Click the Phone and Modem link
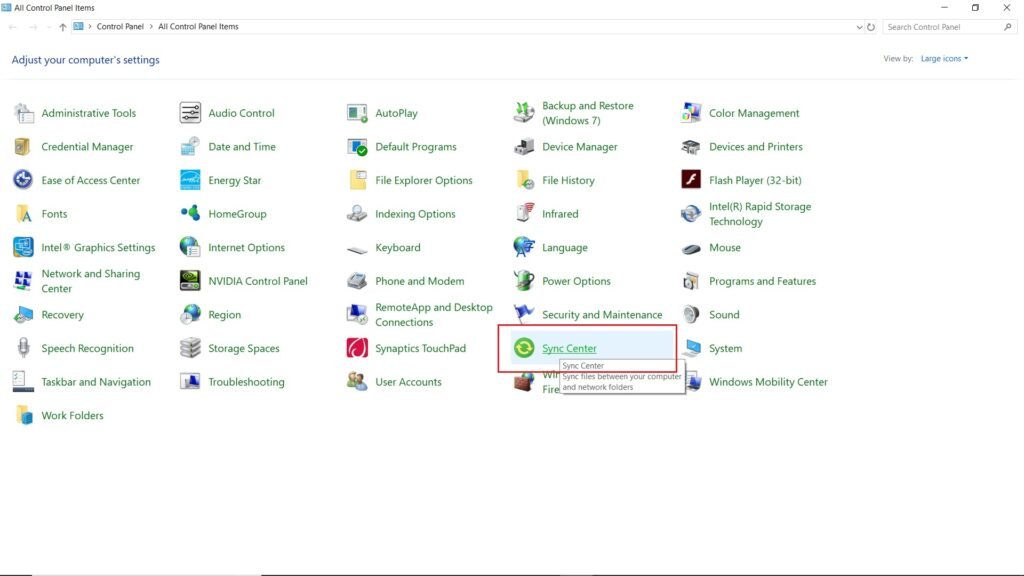1024x576 pixels. point(420,281)
